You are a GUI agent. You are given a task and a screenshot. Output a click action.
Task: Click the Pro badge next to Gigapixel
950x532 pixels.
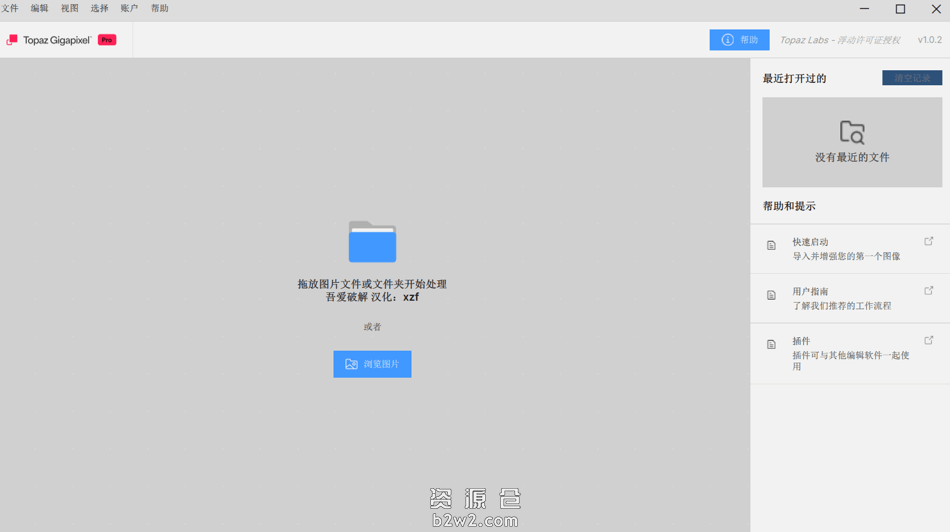tap(107, 40)
